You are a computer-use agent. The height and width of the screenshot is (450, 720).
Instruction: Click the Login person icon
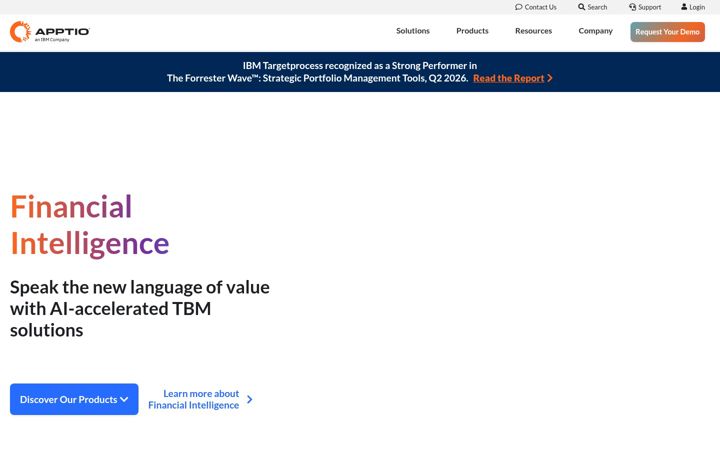coord(684,7)
